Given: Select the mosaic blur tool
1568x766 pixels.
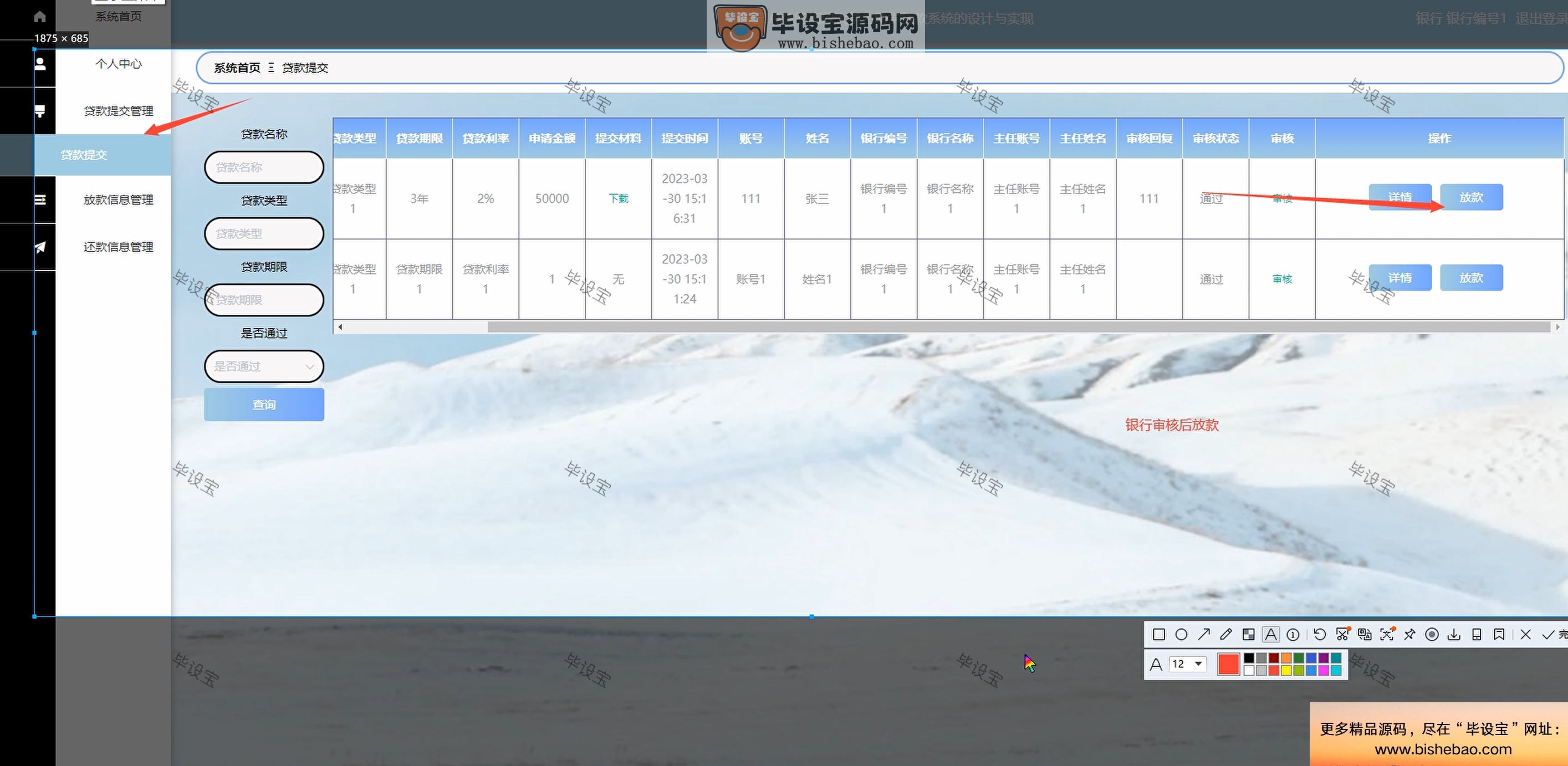Looking at the screenshot, I should [x=1248, y=635].
